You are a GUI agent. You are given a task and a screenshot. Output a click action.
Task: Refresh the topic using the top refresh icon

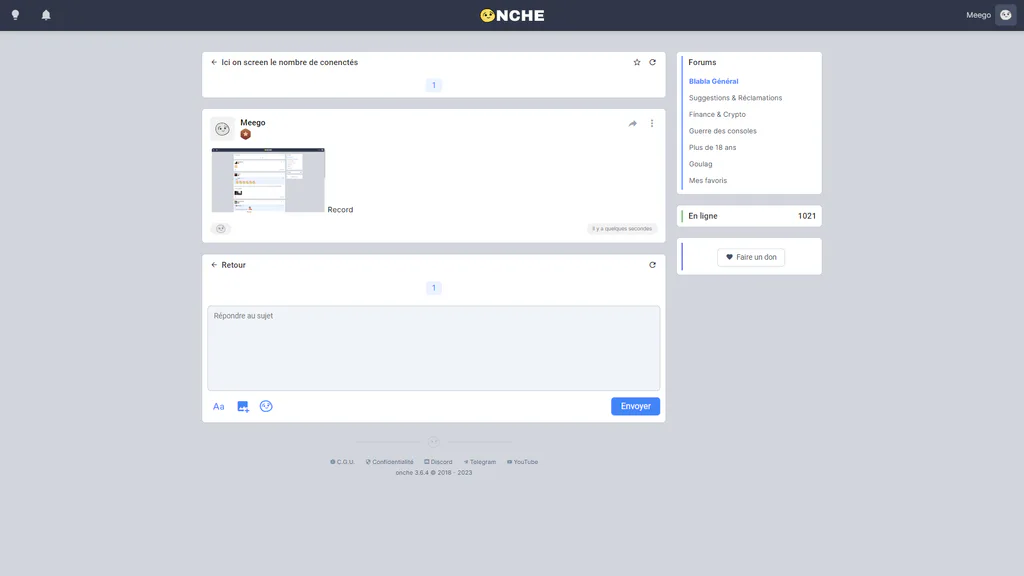(652, 62)
